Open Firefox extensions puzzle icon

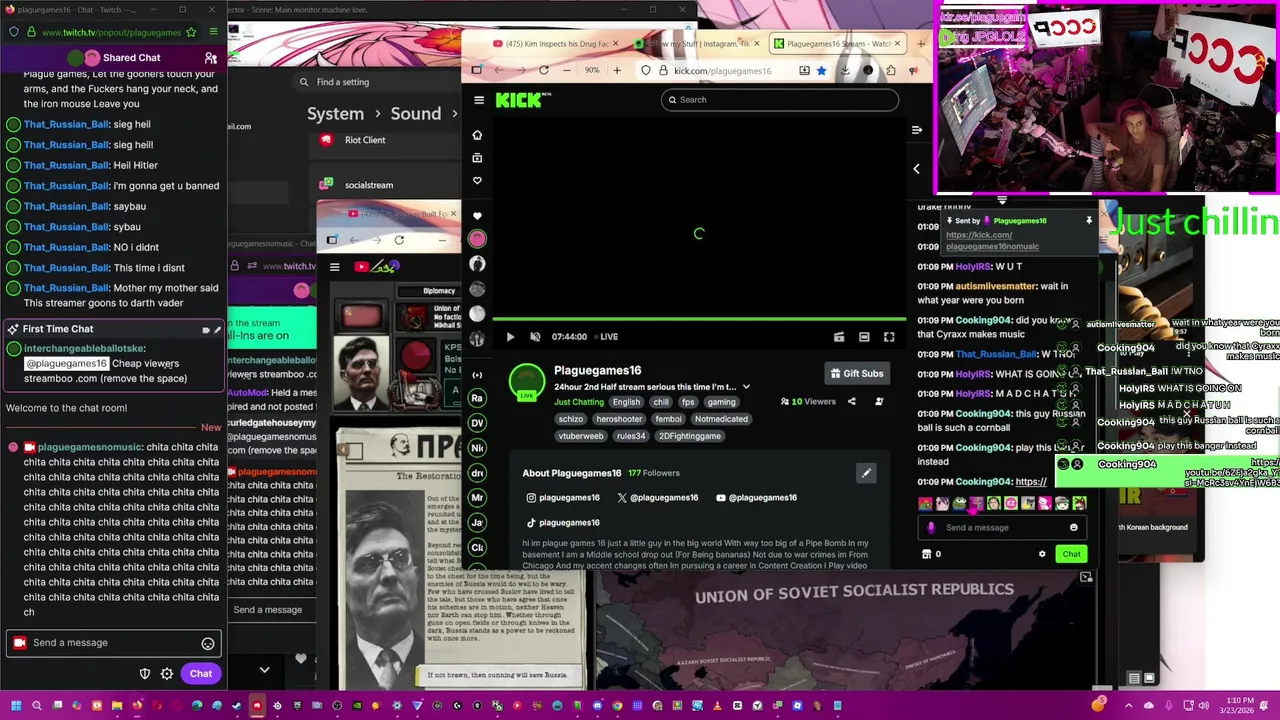[891, 71]
